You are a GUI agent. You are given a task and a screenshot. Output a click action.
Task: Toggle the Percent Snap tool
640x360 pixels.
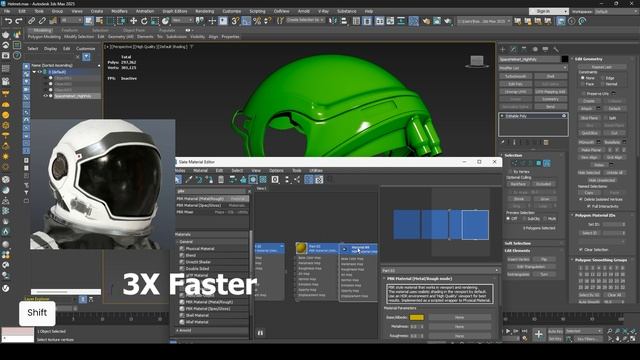(x=257, y=21)
